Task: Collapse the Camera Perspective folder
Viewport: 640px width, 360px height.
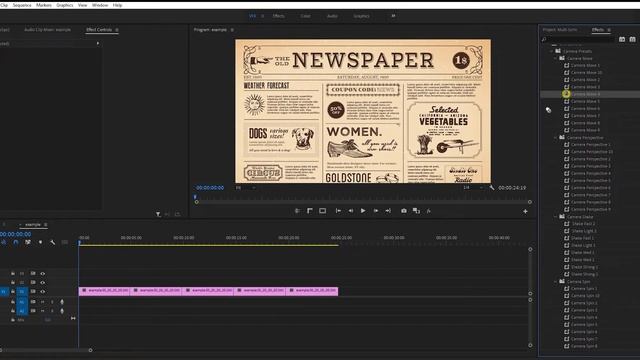Action: [556, 138]
